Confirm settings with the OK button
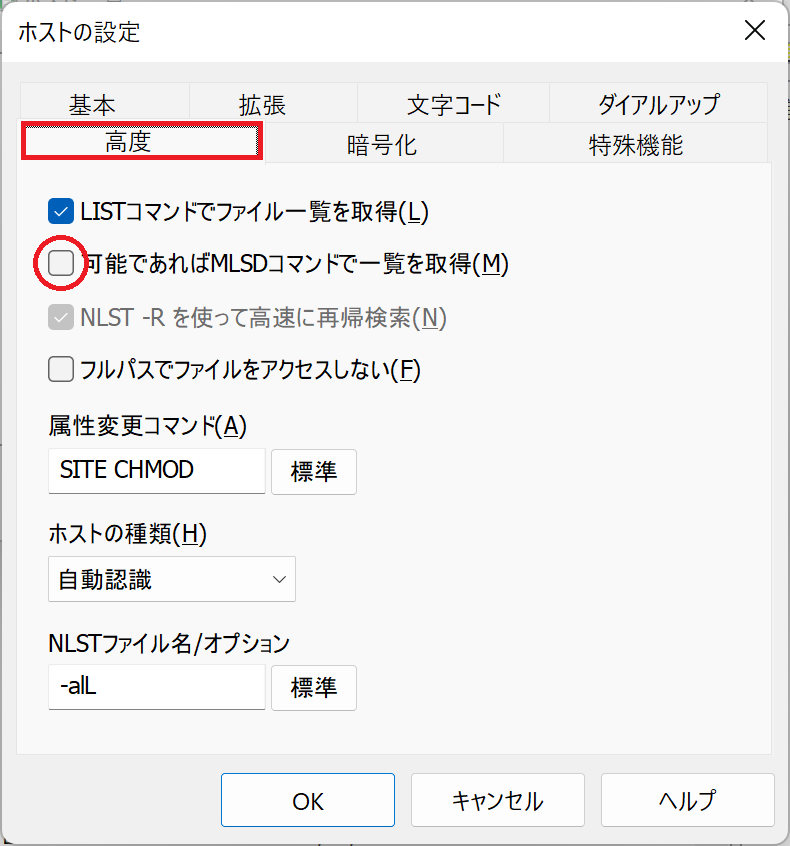This screenshot has width=790, height=846. click(x=308, y=801)
